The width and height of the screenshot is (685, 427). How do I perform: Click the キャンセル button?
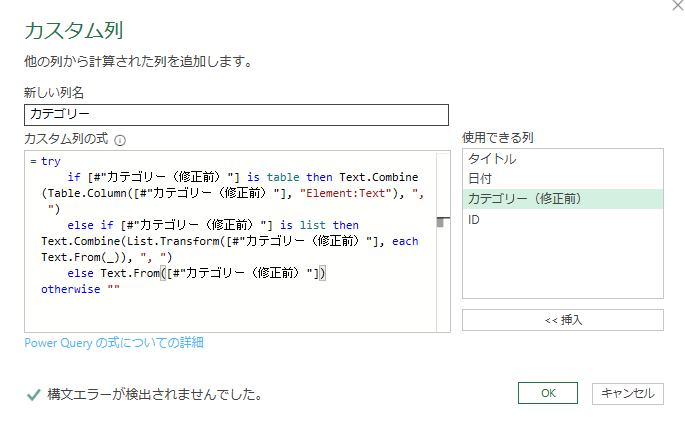click(x=627, y=393)
